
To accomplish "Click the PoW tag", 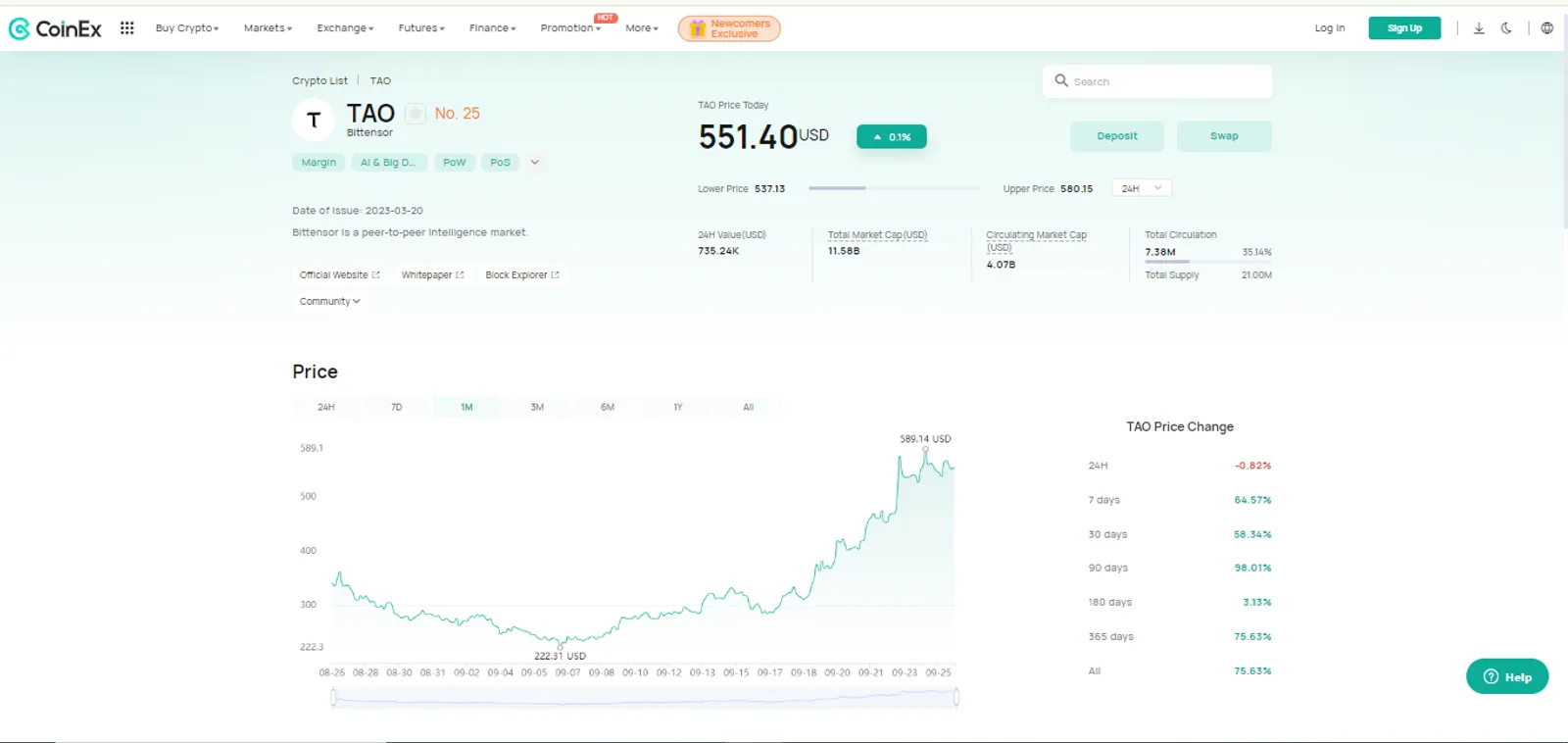I will [455, 163].
